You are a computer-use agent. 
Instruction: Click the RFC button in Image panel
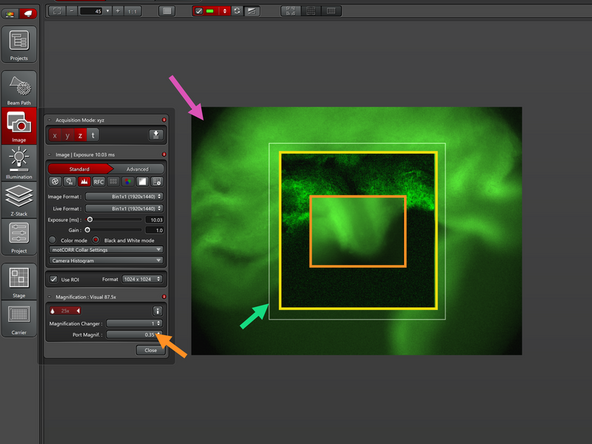pos(99,182)
